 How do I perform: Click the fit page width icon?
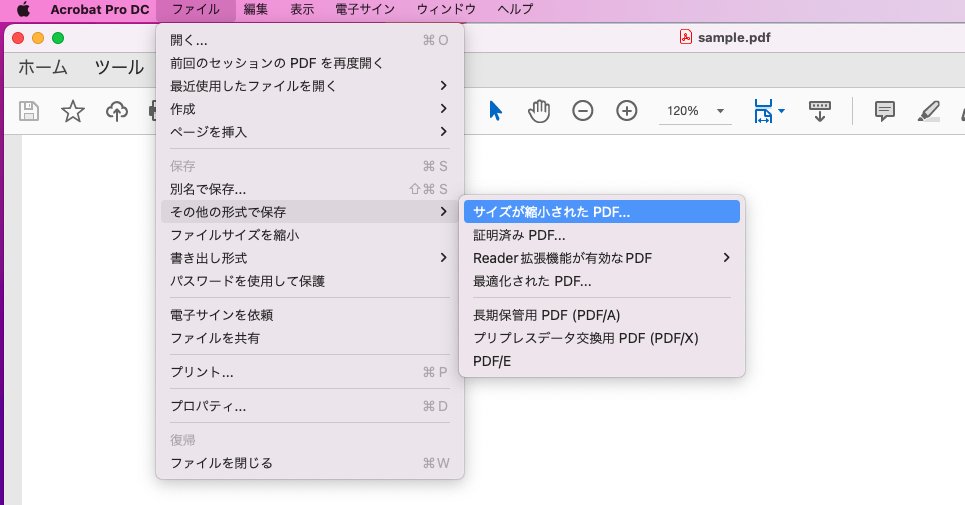click(763, 111)
